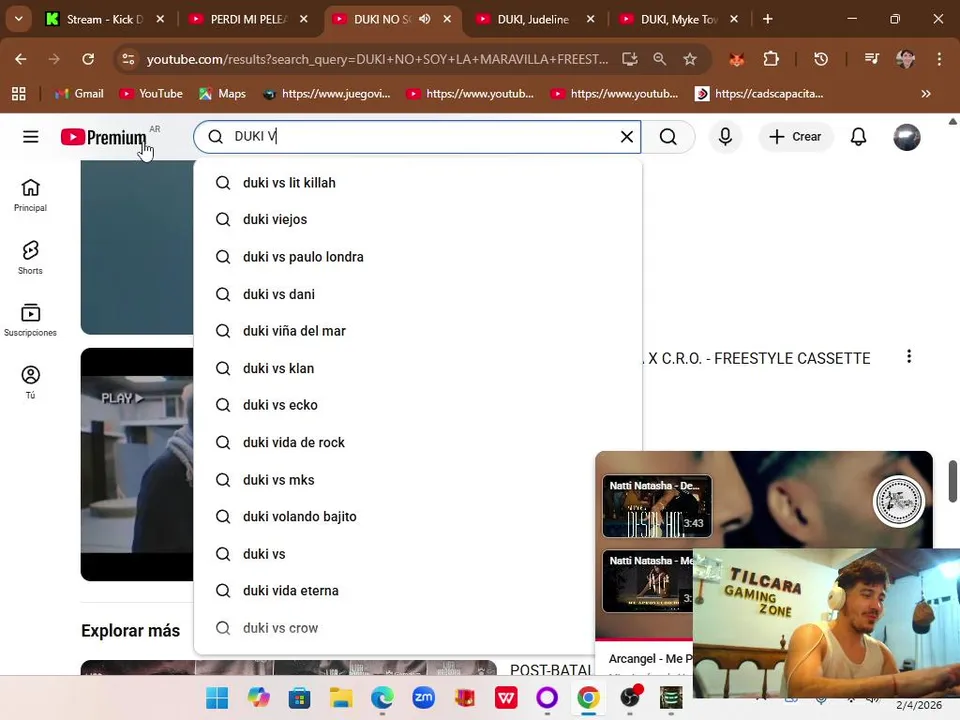The image size is (960, 720).
Task: Open notifications bell
Action: point(858,137)
